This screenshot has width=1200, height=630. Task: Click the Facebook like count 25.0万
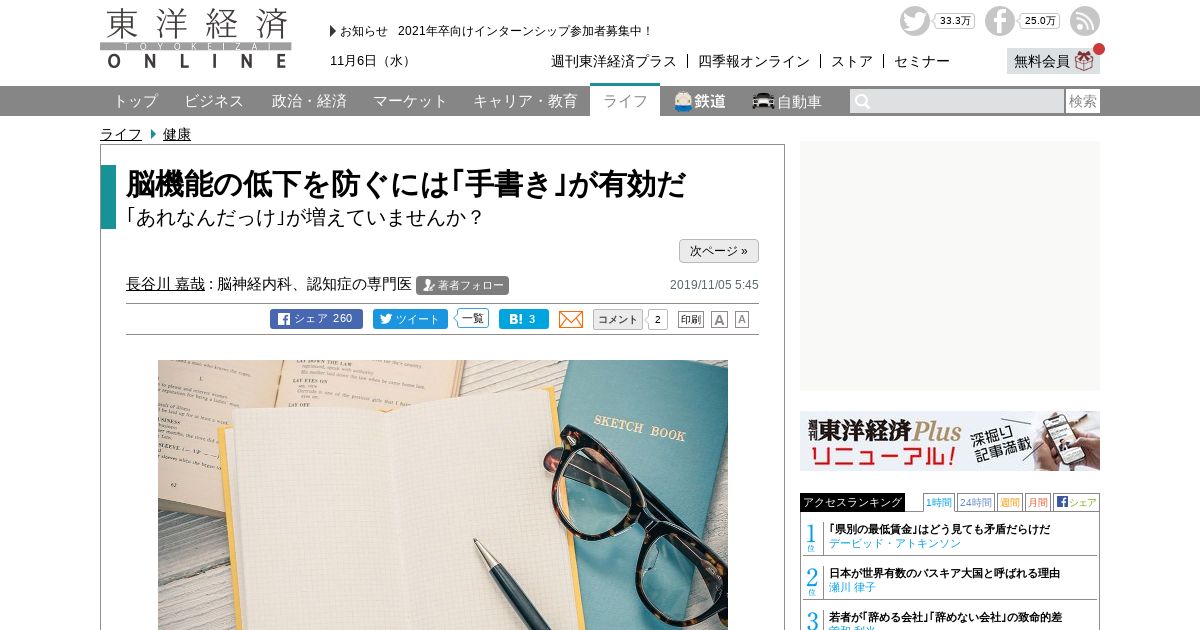pos(1040,21)
